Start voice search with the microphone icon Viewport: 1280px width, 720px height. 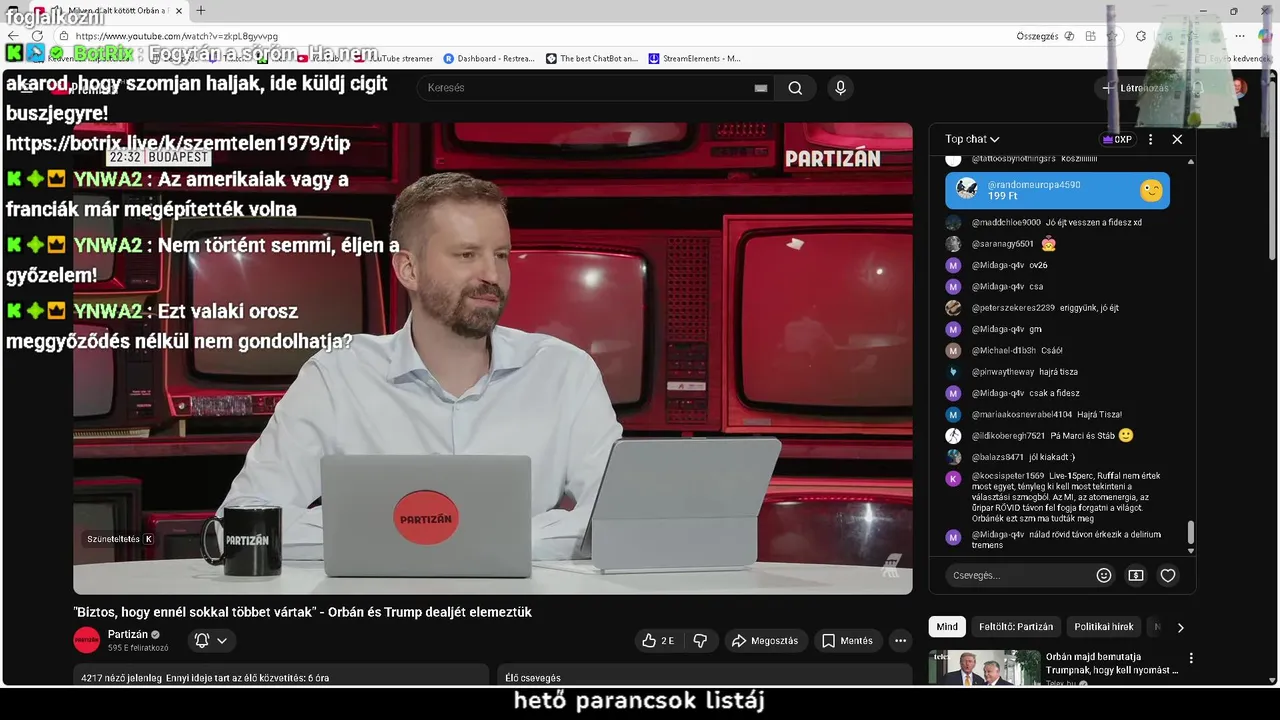click(x=840, y=88)
